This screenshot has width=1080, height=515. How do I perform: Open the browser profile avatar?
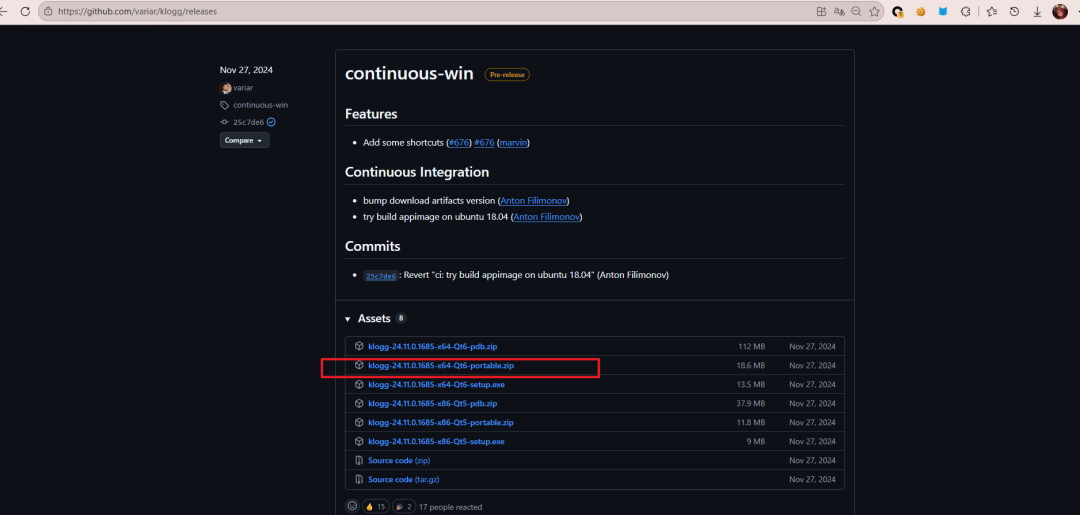tap(1059, 11)
